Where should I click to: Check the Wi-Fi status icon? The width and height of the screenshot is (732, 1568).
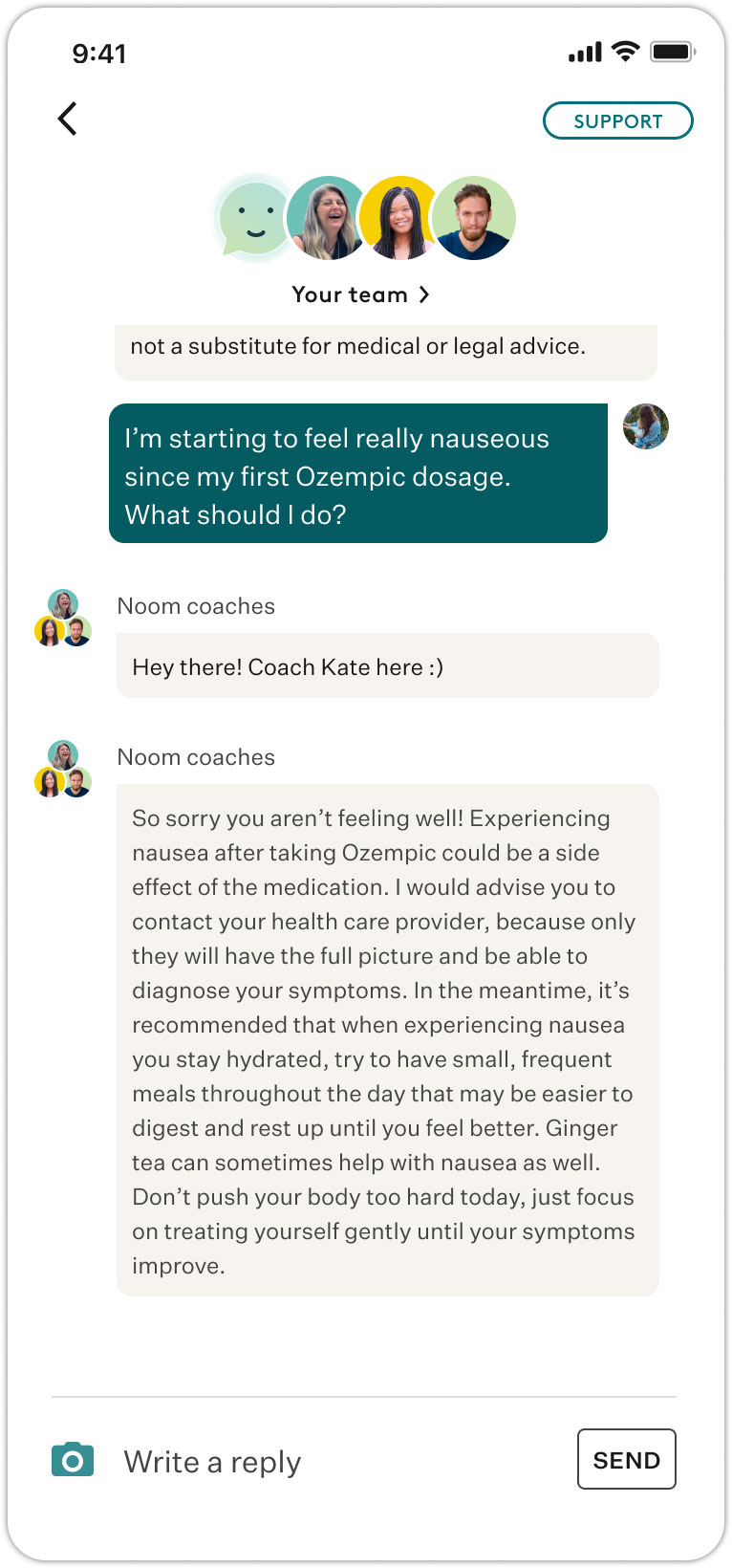tap(626, 52)
